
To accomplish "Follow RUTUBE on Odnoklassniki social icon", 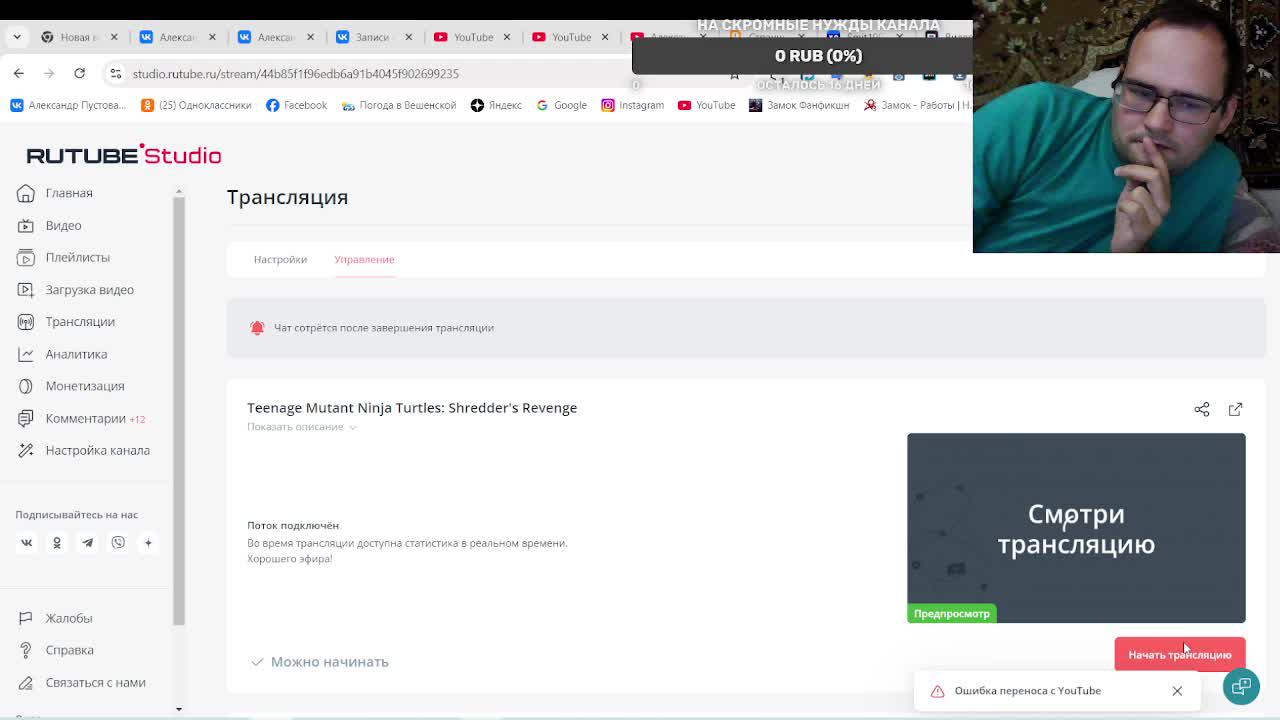I will pos(57,542).
